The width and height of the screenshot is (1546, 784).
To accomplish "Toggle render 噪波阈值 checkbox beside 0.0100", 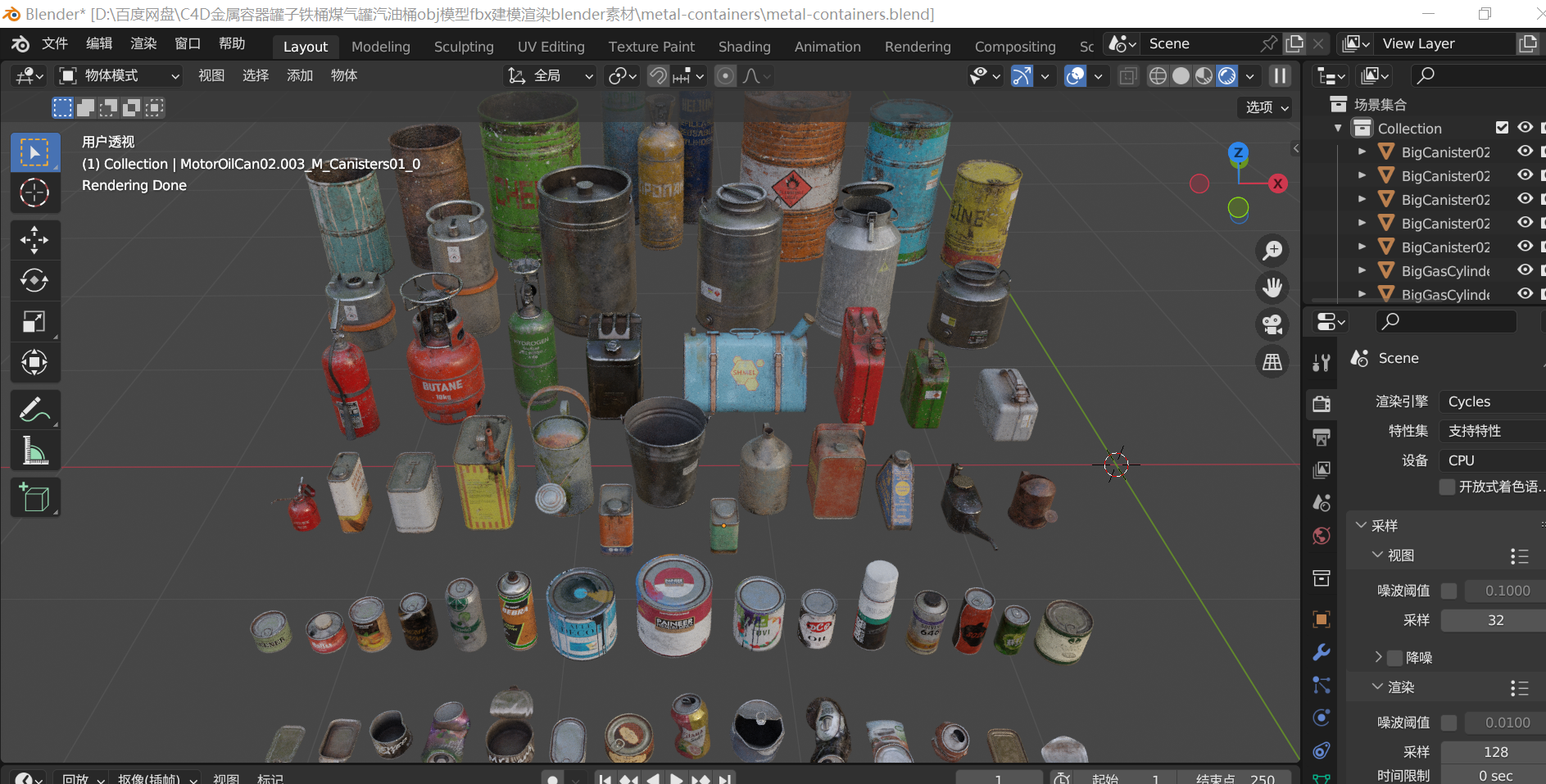I will tap(1449, 723).
